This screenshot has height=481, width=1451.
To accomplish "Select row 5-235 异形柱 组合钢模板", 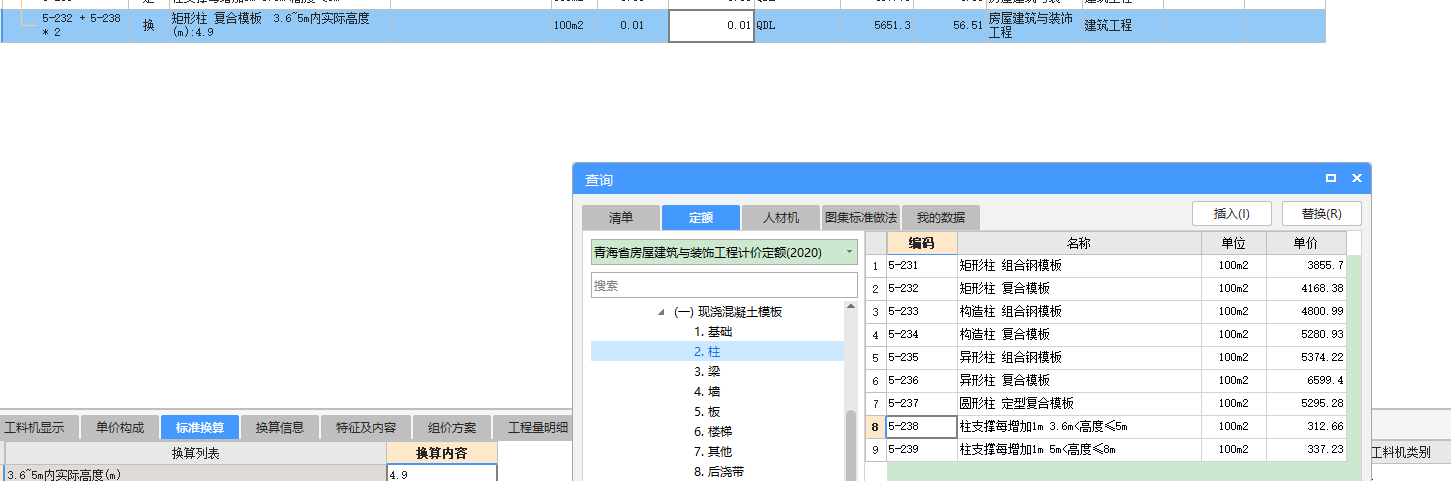I will pos(1105,358).
